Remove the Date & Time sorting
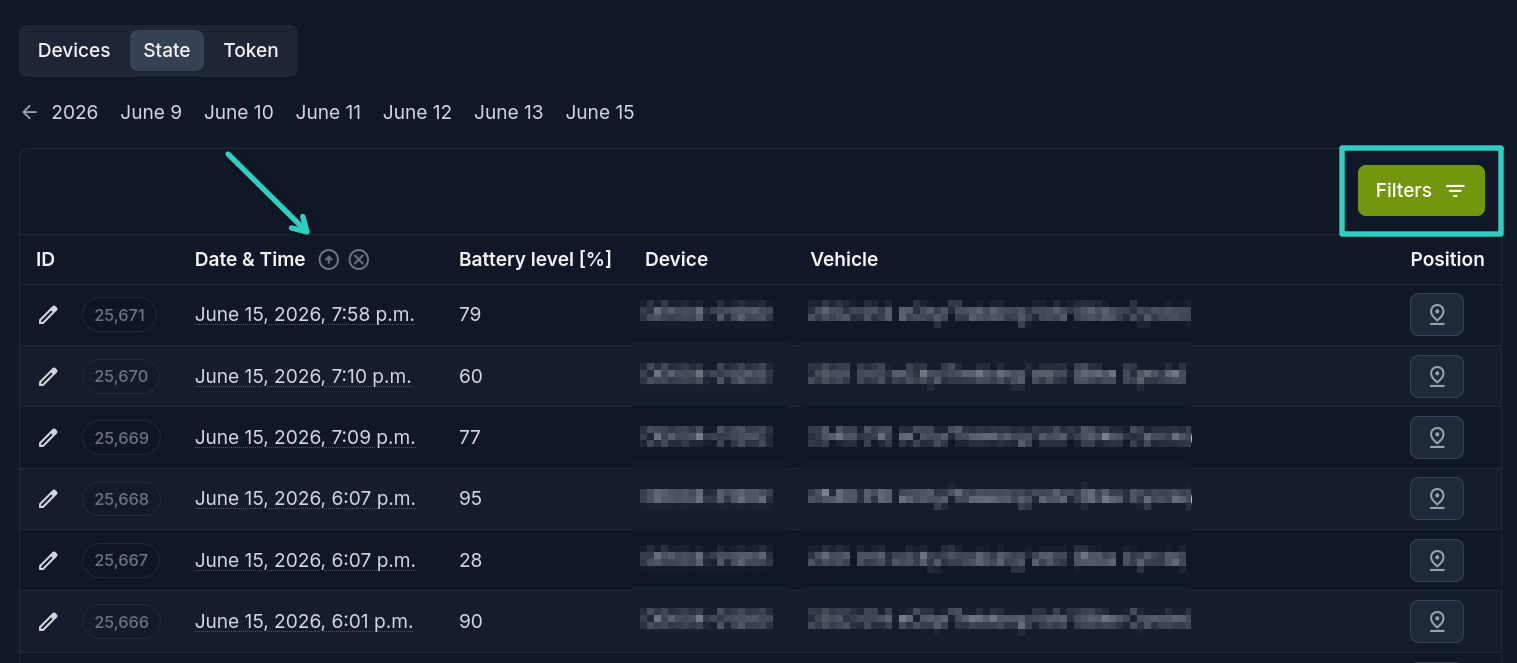 tap(359, 260)
